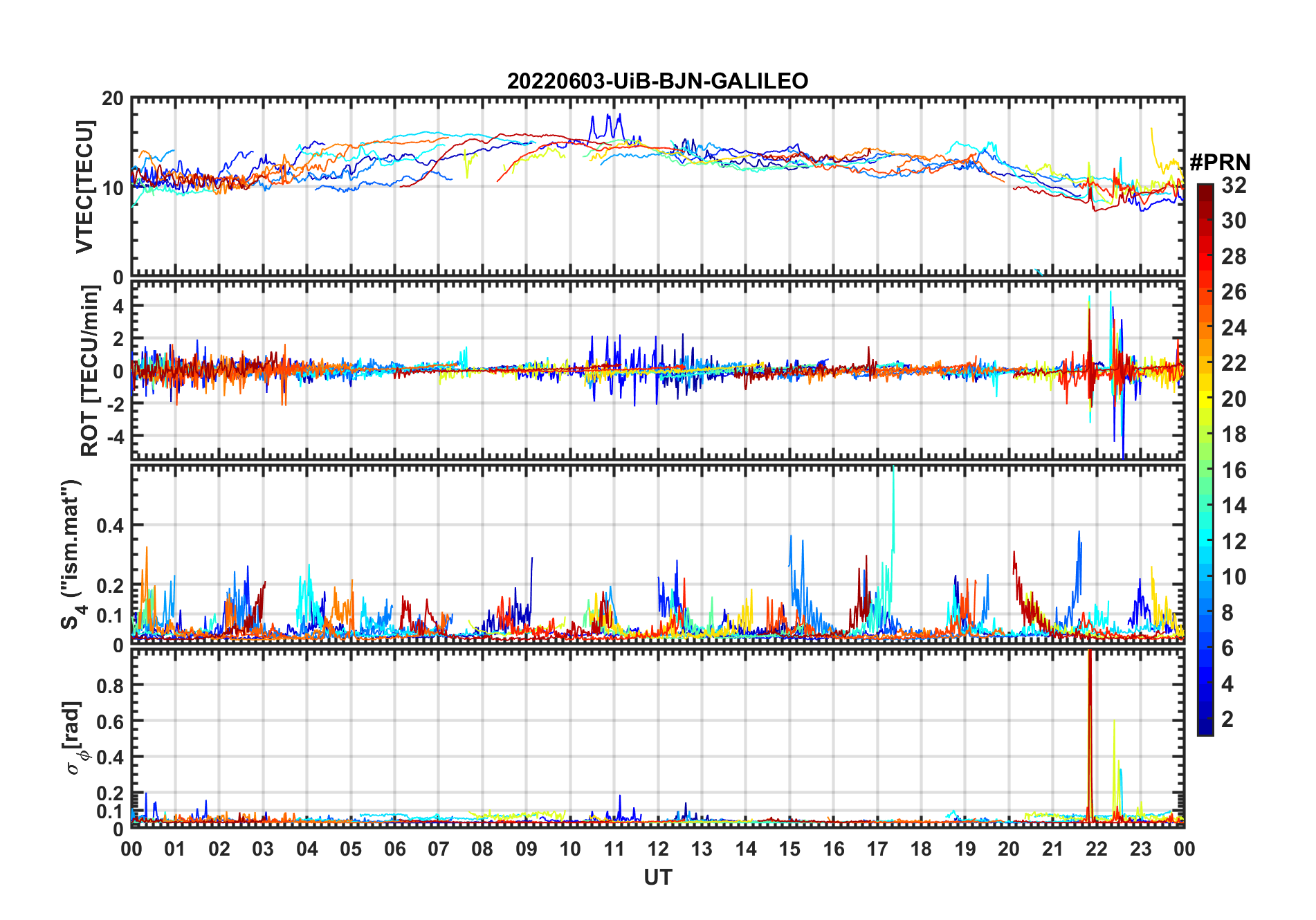The image size is (1316, 920).
Task: Select the VTEC y-axis tick label 10
Action: (113, 187)
